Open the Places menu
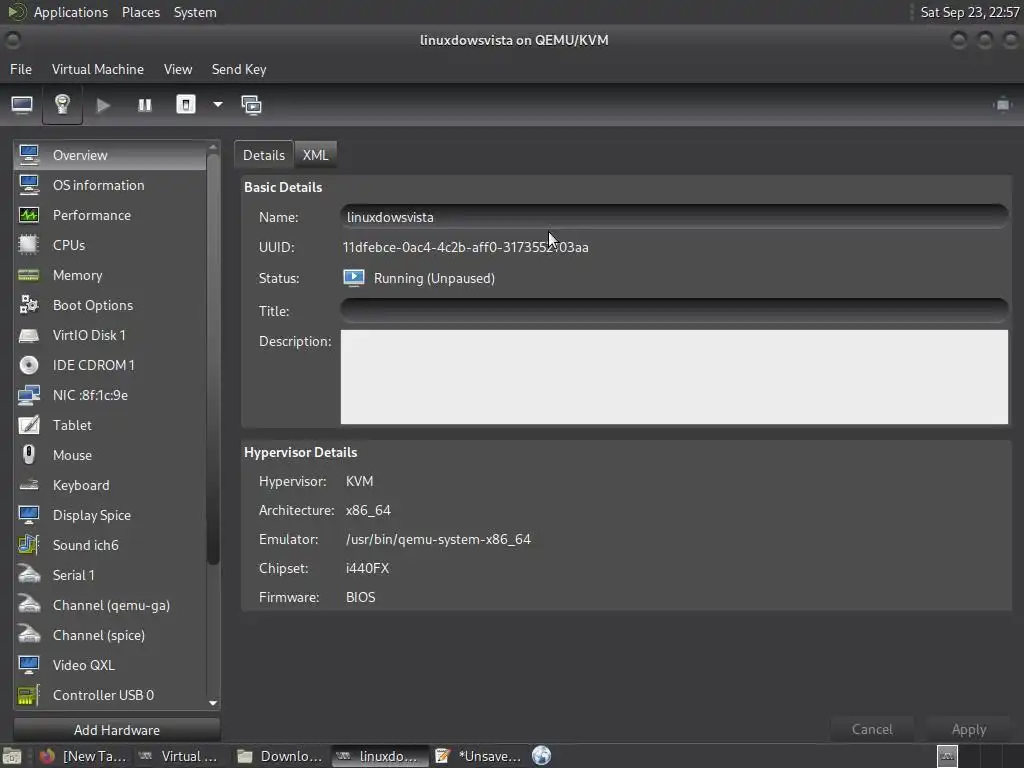Screen dimensions: 1024x768 (x=141, y=12)
